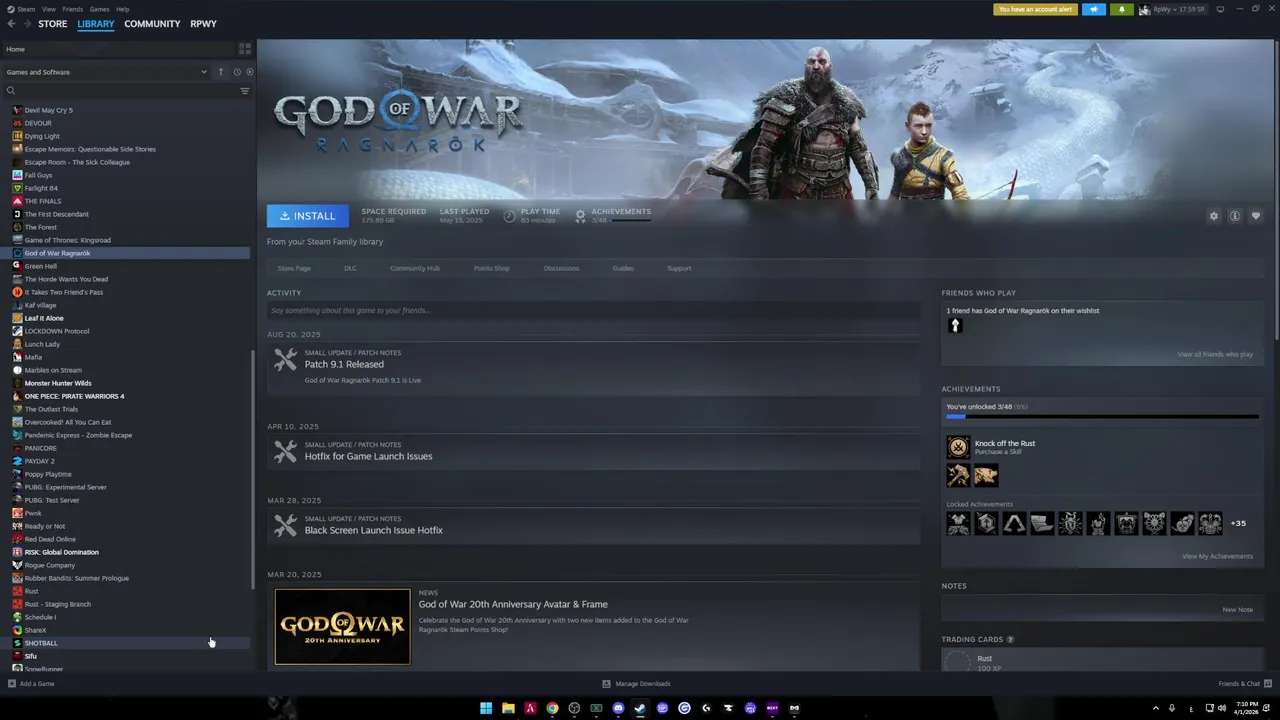Open Black Screen Launch Issue Hotfix
Image resolution: width=1280 pixels, height=720 pixels.
tap(373, 530)
